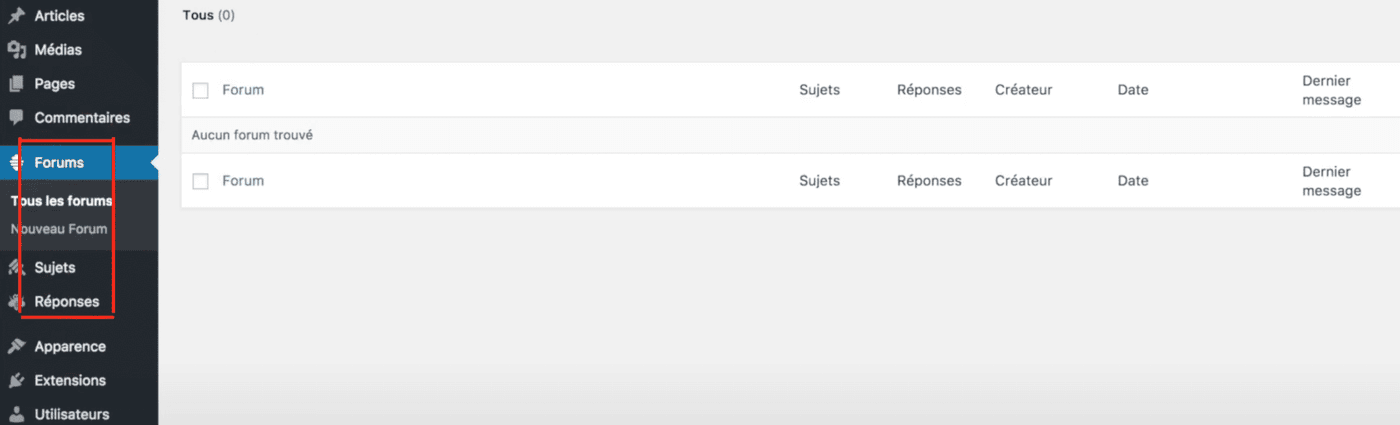Sort by Réponses column in footer
1400x425 pixels.
pyautogui.click(x=929, y=181)
